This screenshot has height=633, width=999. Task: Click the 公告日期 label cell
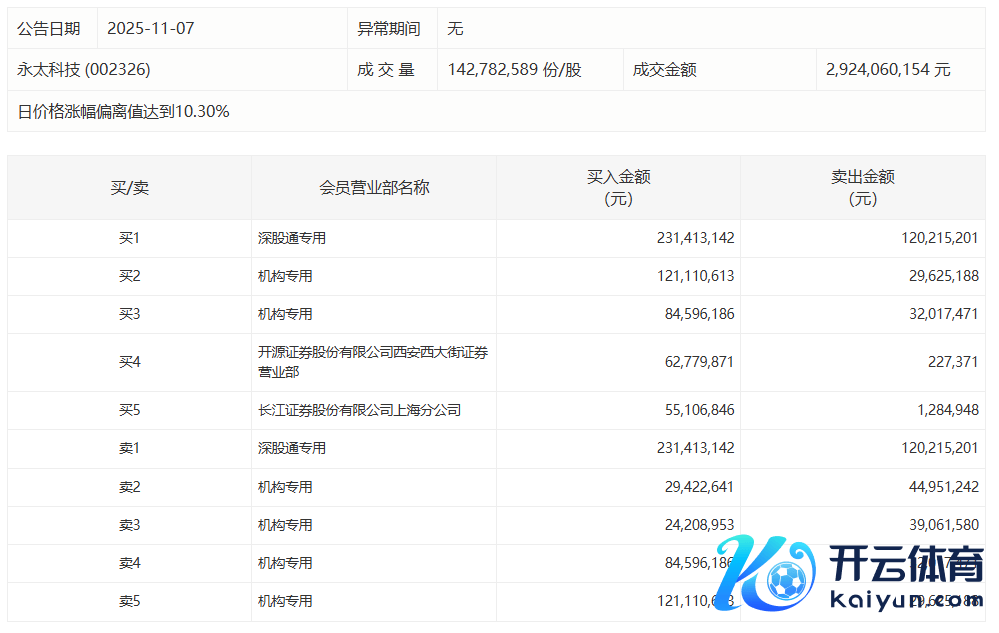(x=49, y=29)
